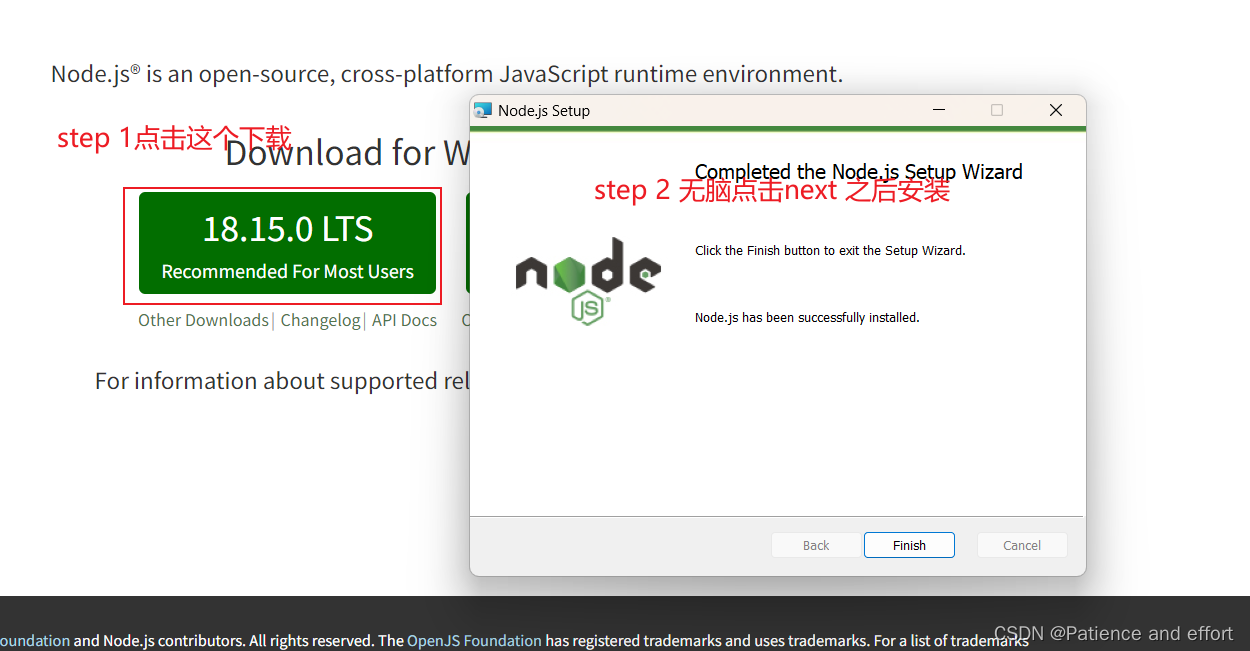Click the Node.js logo in Setup wizard

pyautogui.click(x=588, y=281)
